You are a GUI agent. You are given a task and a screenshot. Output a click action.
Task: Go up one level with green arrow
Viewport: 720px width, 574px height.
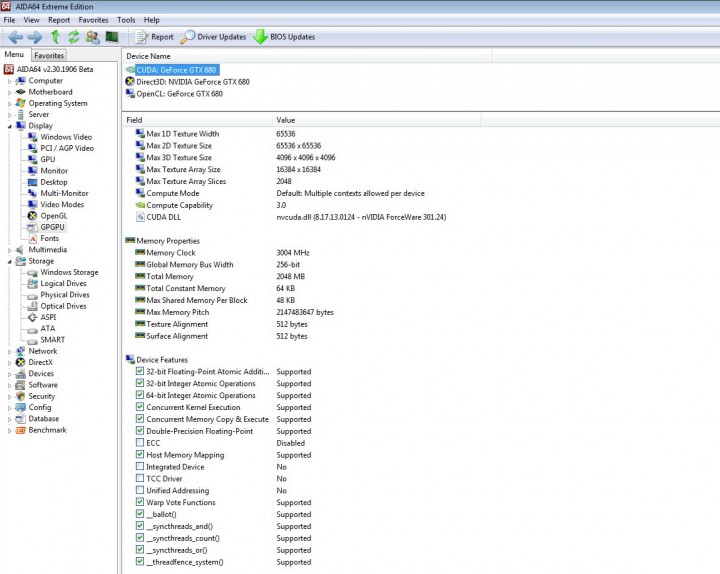click(55, 37)
